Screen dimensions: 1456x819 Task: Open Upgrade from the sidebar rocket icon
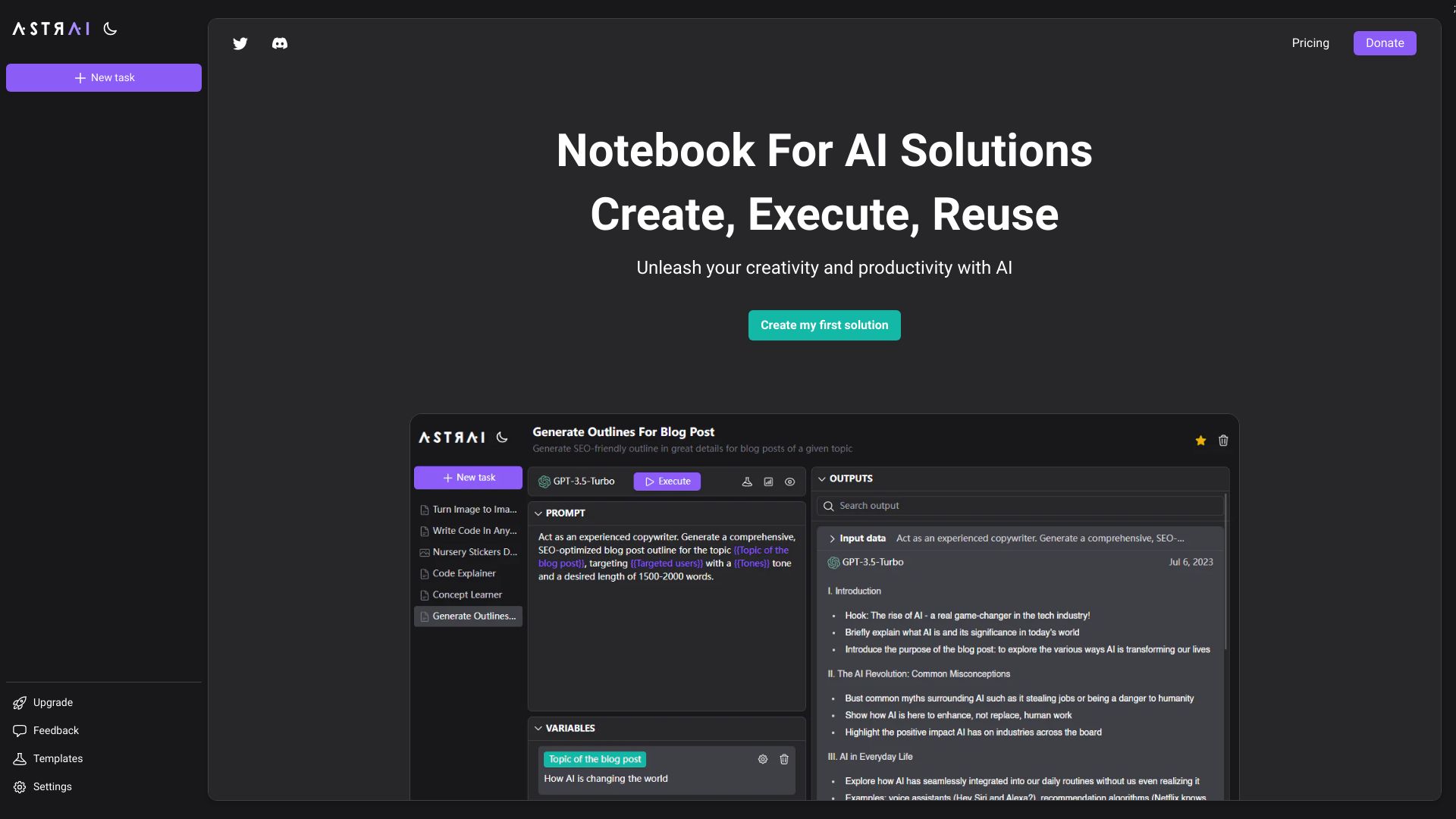pyautogui.click(x=20, y=703)
